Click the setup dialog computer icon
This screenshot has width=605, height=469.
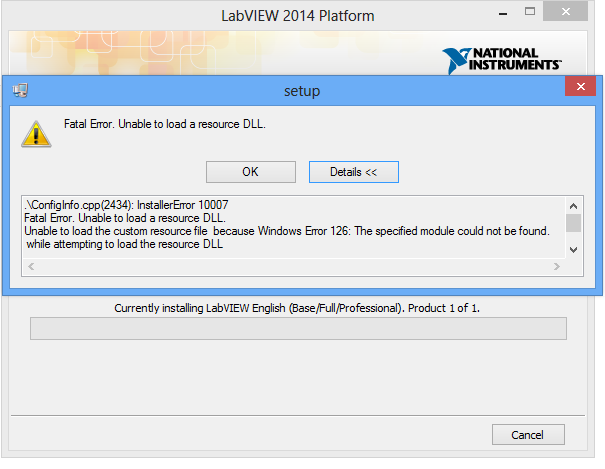[x=20, y=91]
